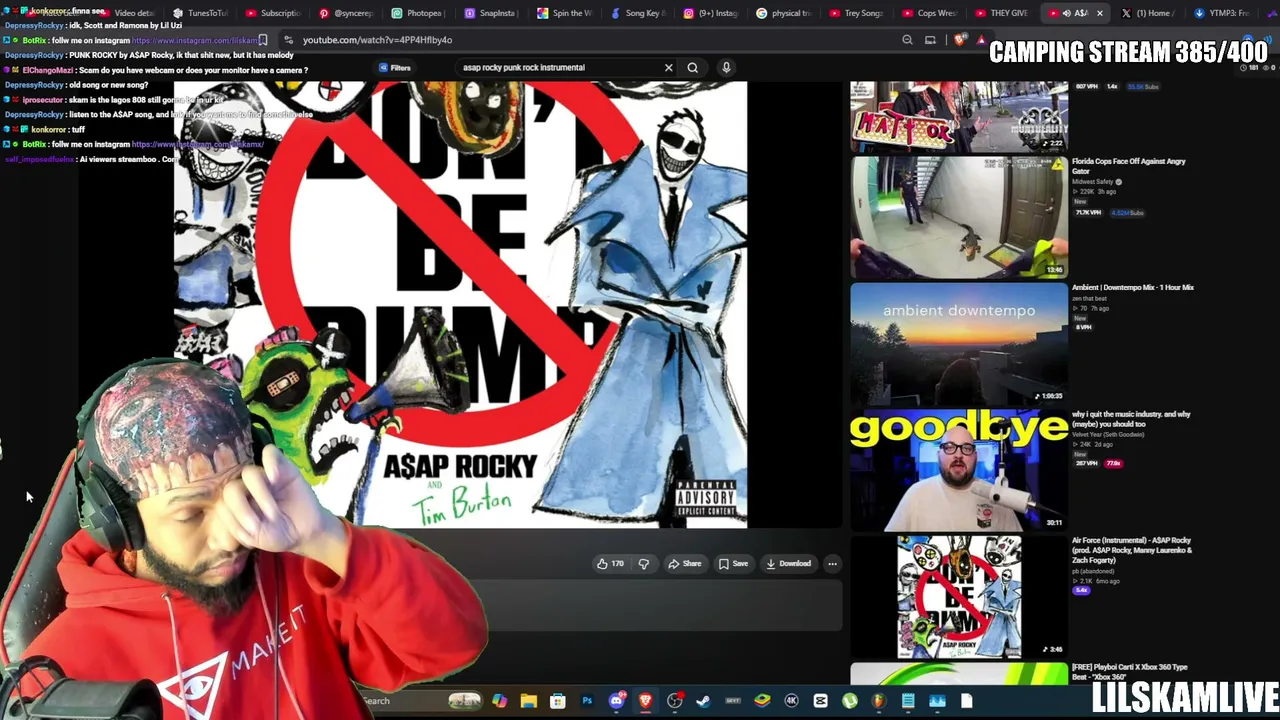Click the Brave browser taskbar icon
Screen dimensions: 1280x720
pos(645,701)
